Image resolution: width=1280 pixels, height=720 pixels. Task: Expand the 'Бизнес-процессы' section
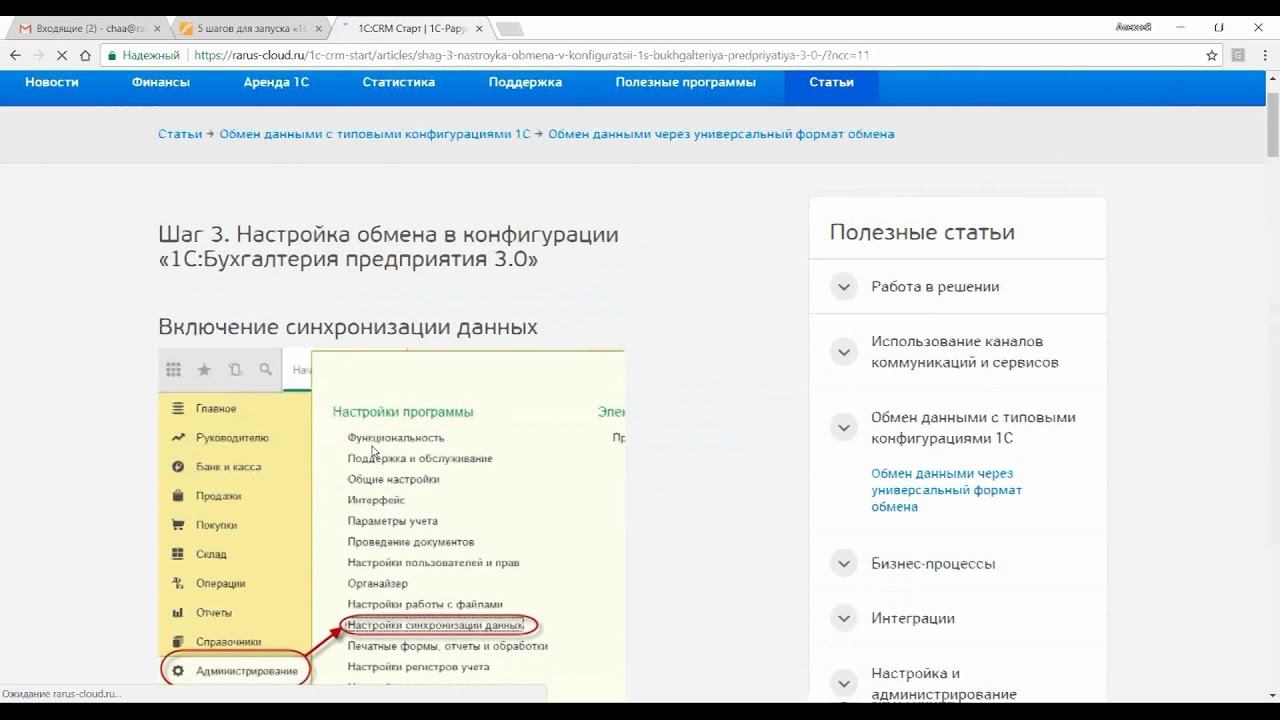click(844, 564)
